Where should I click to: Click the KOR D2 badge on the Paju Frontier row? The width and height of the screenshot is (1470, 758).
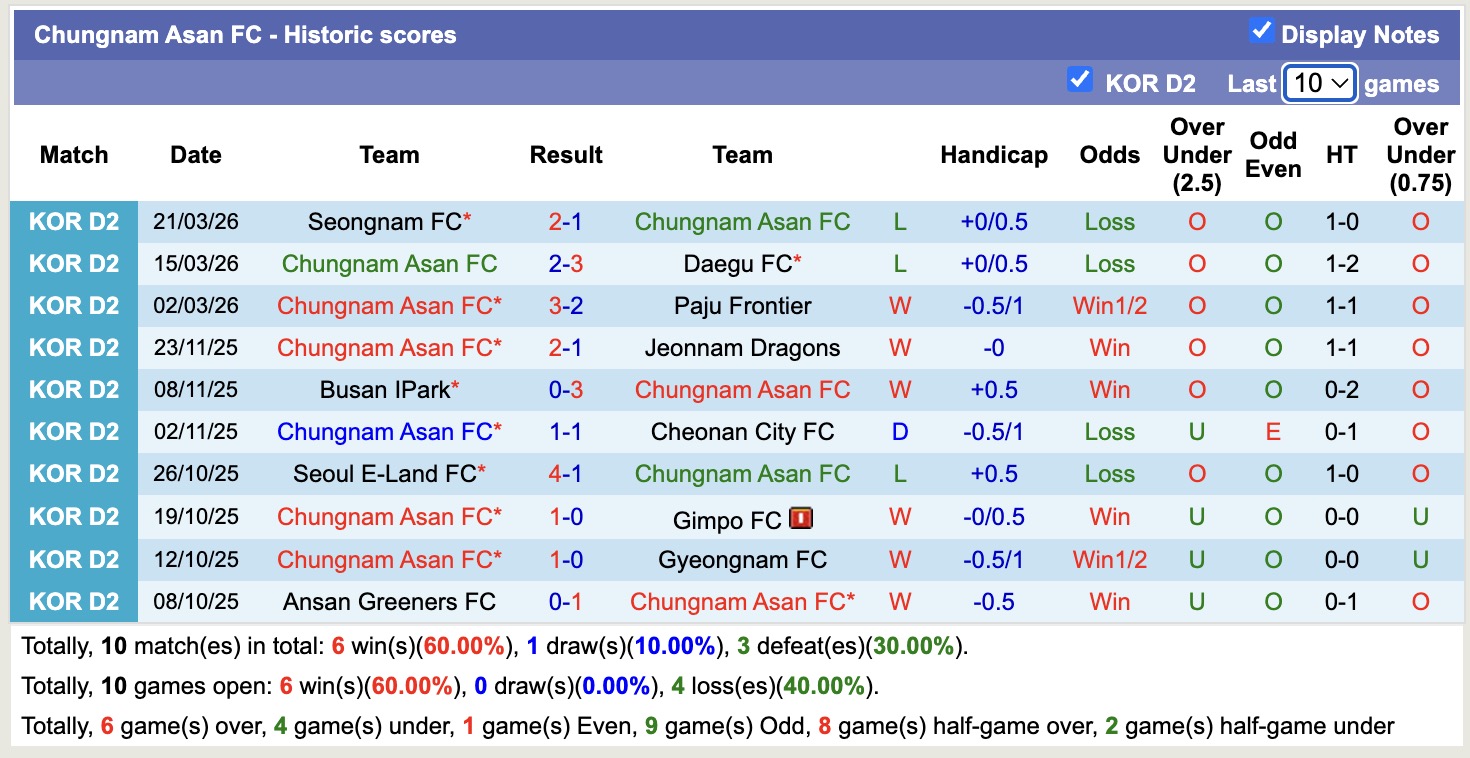tap(74, 305)
